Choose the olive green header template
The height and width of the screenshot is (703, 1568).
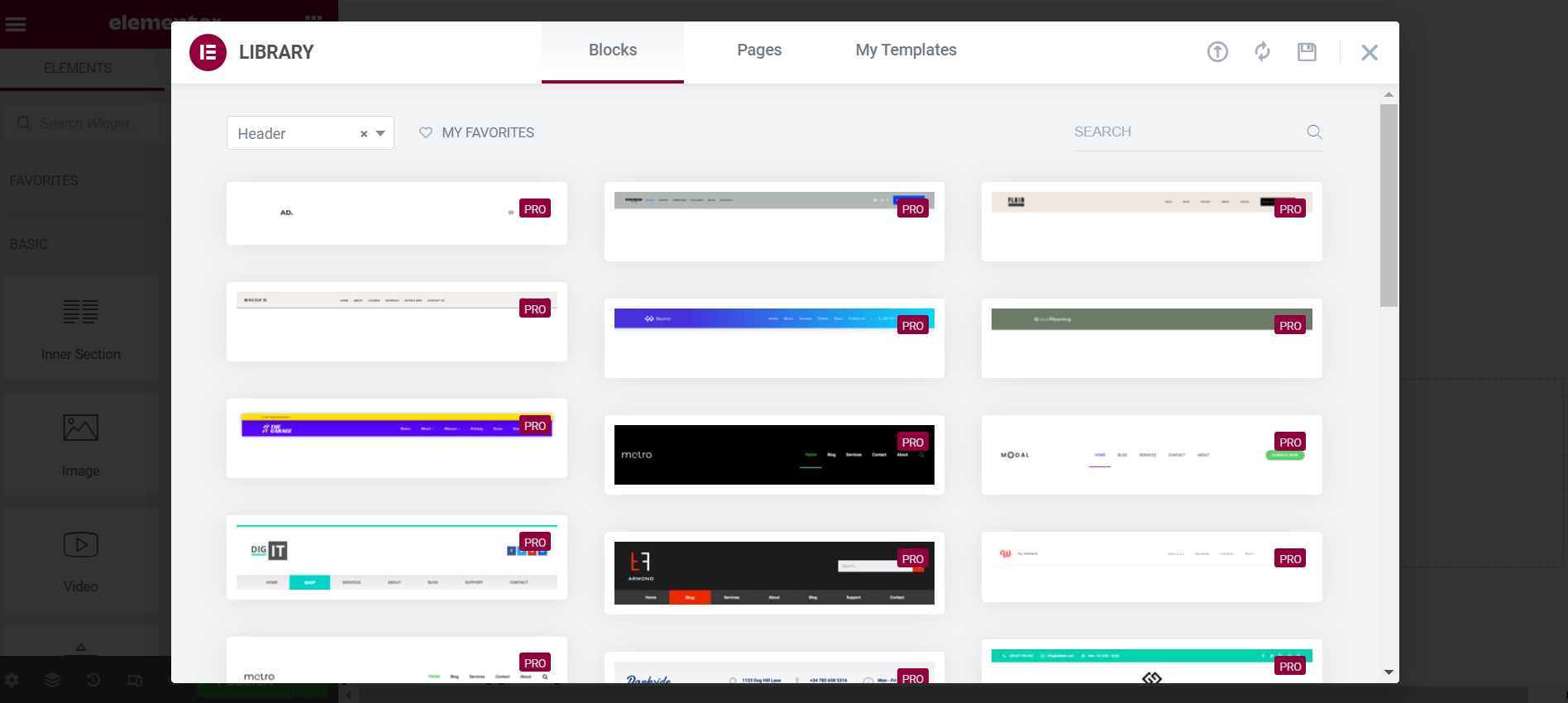pyautogui.click(x=1152, y=338)
